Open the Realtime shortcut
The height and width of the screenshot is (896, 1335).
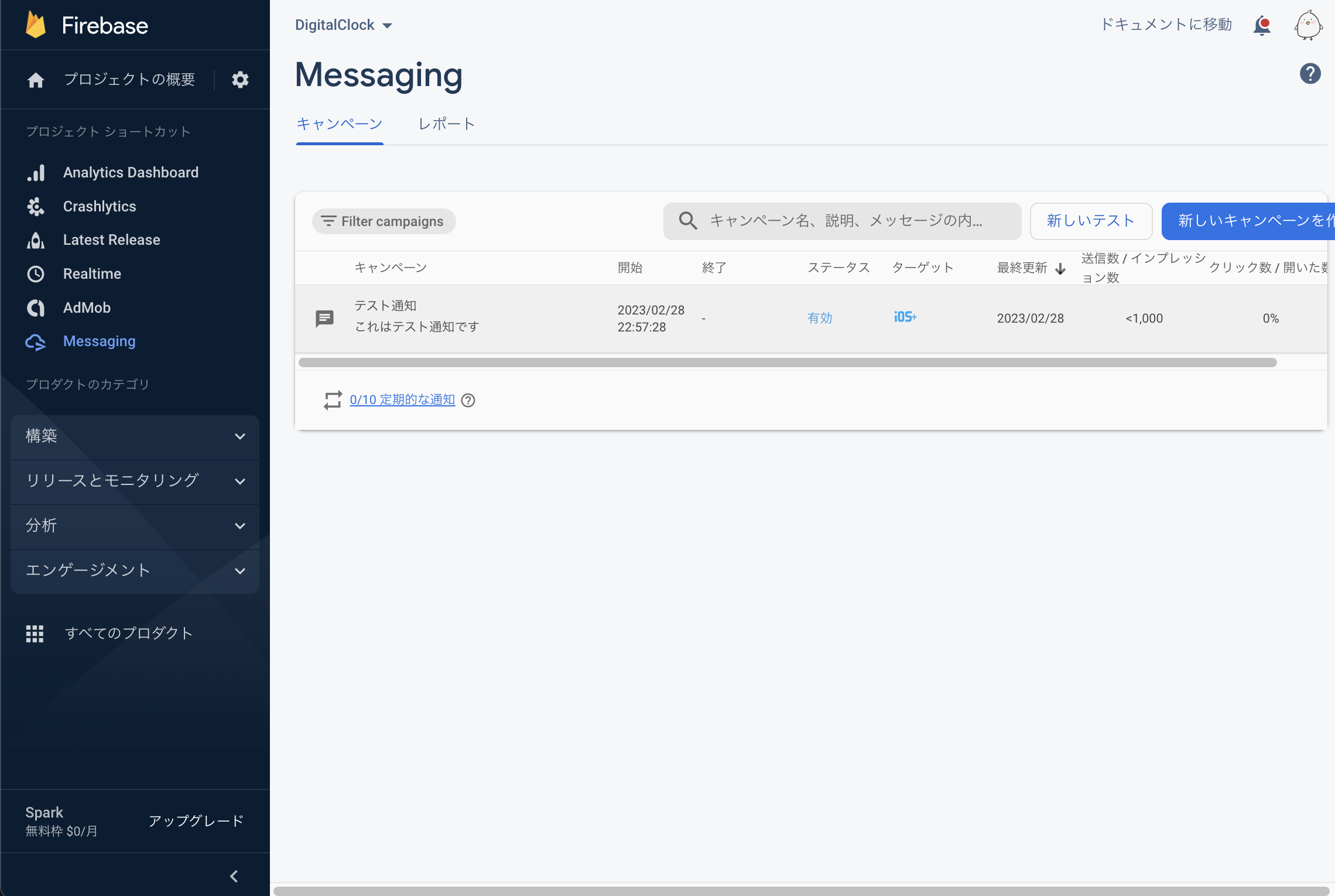click(x=92, y=273)
